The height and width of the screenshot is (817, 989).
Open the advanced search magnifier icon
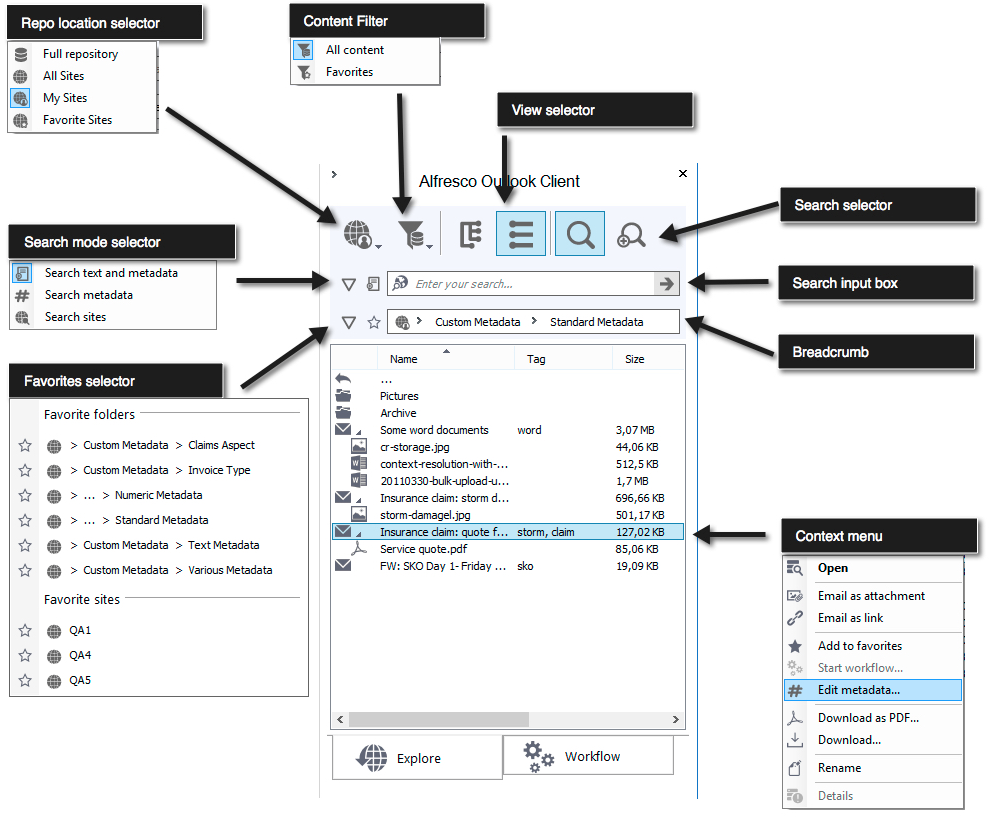click(x=631, y=235)
